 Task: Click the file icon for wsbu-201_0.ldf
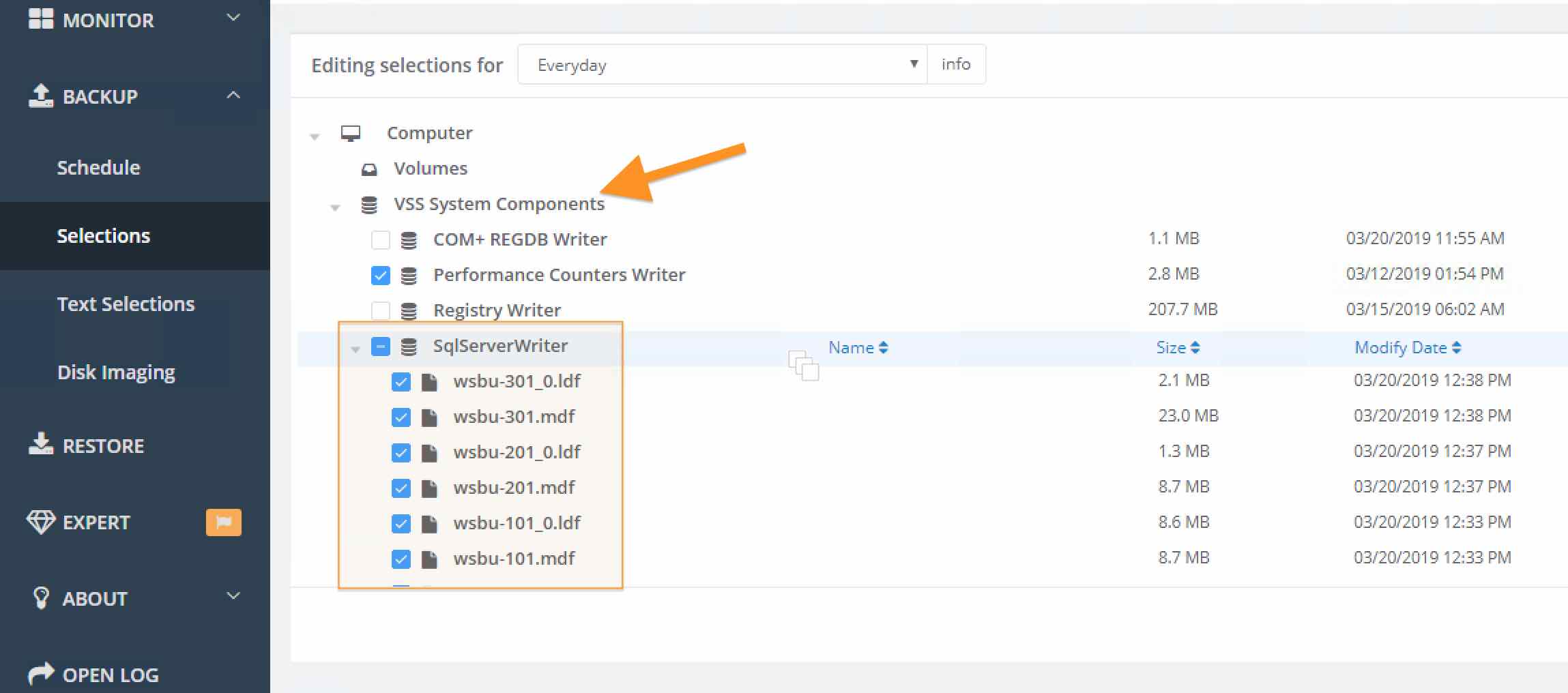pyautogui.click(x=429, y=453)
